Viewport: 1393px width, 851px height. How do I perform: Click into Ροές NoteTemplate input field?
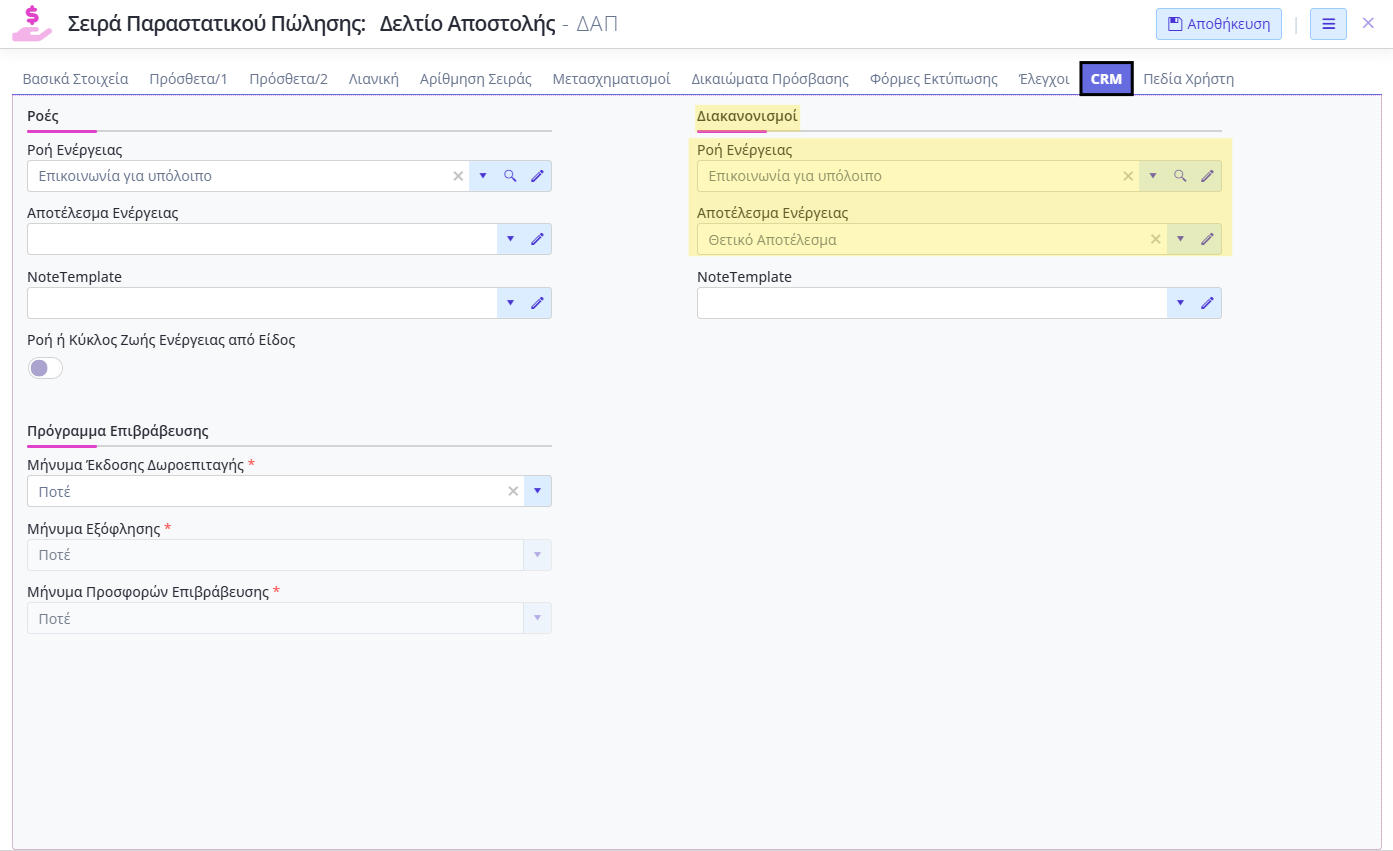(260, 303)
